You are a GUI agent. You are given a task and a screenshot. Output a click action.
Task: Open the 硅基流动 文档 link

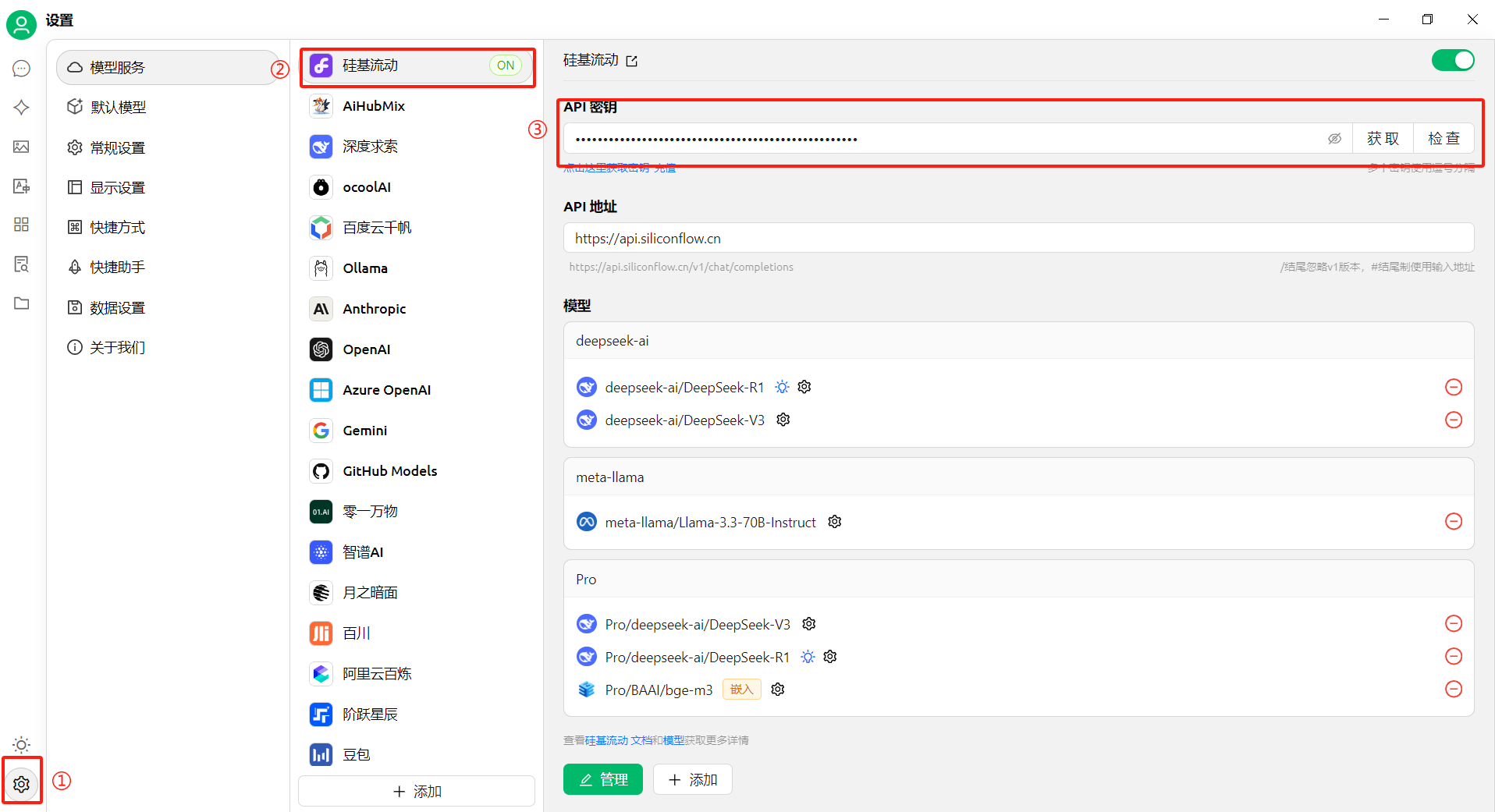click(618, 740)
